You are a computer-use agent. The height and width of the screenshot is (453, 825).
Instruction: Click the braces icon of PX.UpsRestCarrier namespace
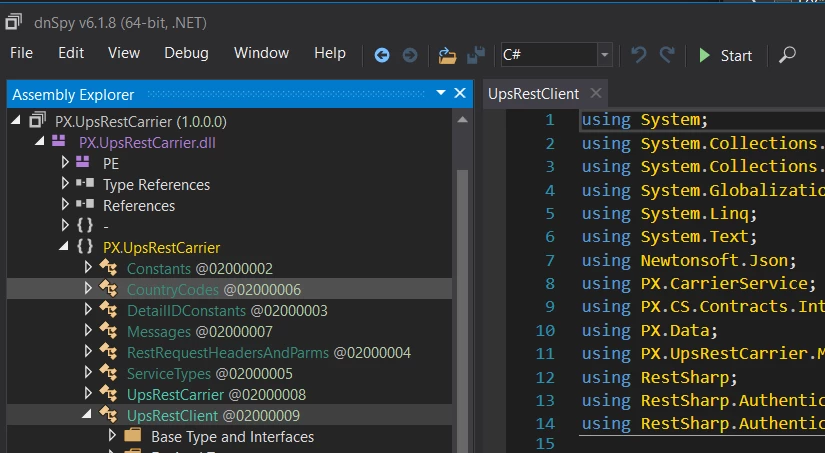coord(85,246)
